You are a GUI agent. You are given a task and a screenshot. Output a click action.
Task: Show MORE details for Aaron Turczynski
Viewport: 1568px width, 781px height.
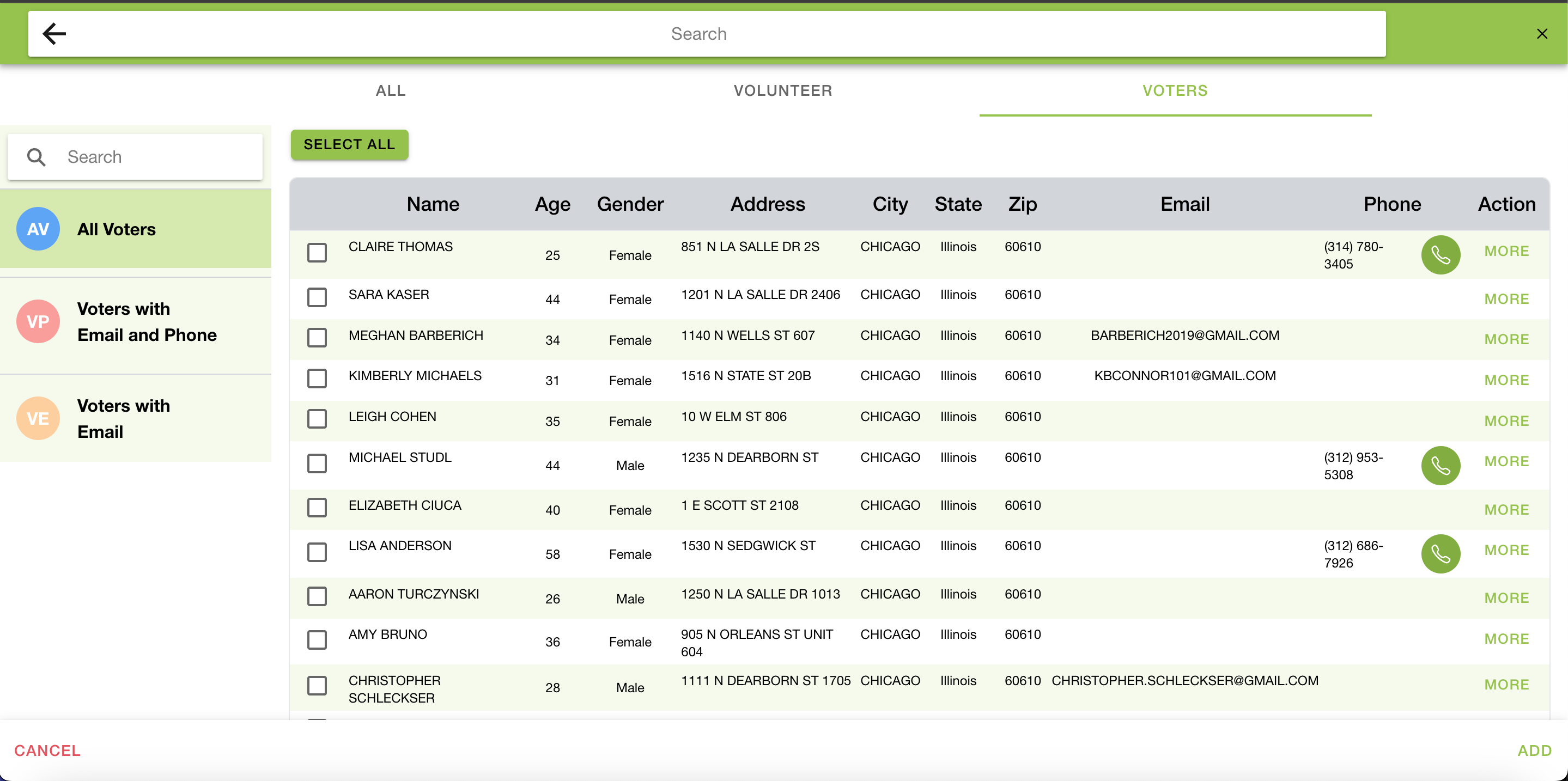1506,598
